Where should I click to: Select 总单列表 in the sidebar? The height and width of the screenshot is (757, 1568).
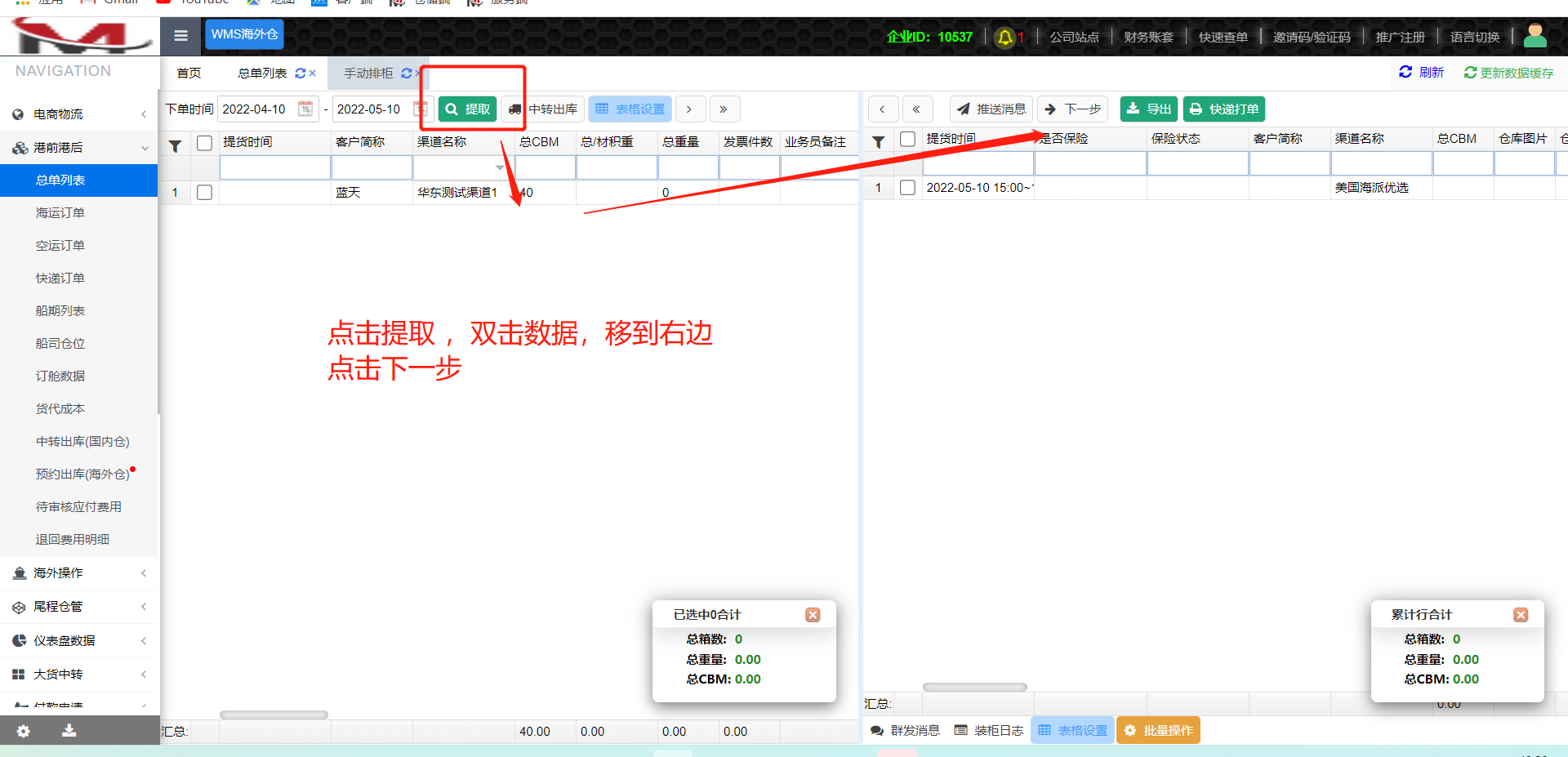pyautogui.click(x=79, y=180)
